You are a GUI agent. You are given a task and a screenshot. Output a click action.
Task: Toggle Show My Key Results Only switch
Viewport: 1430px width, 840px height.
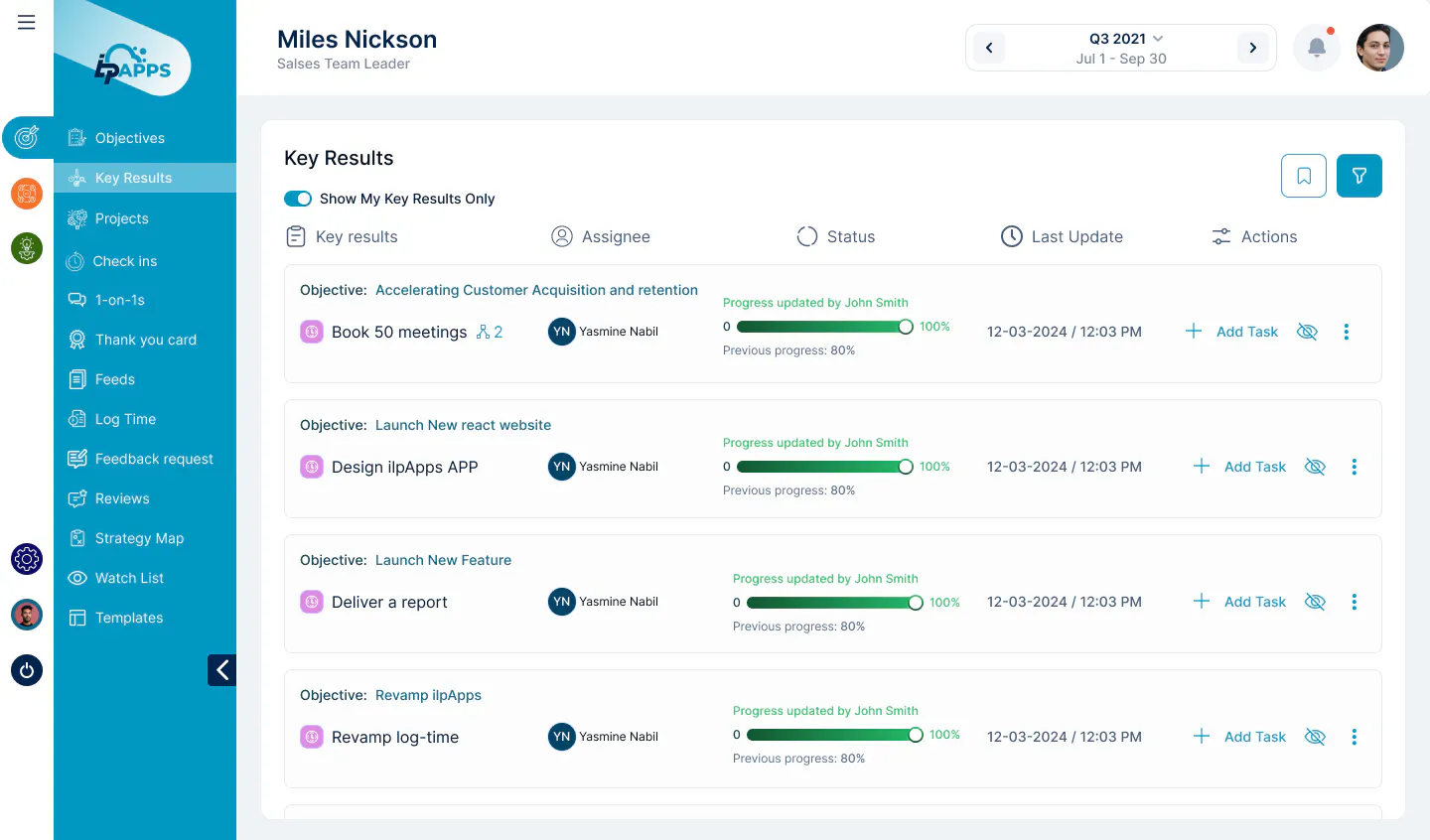298,199
